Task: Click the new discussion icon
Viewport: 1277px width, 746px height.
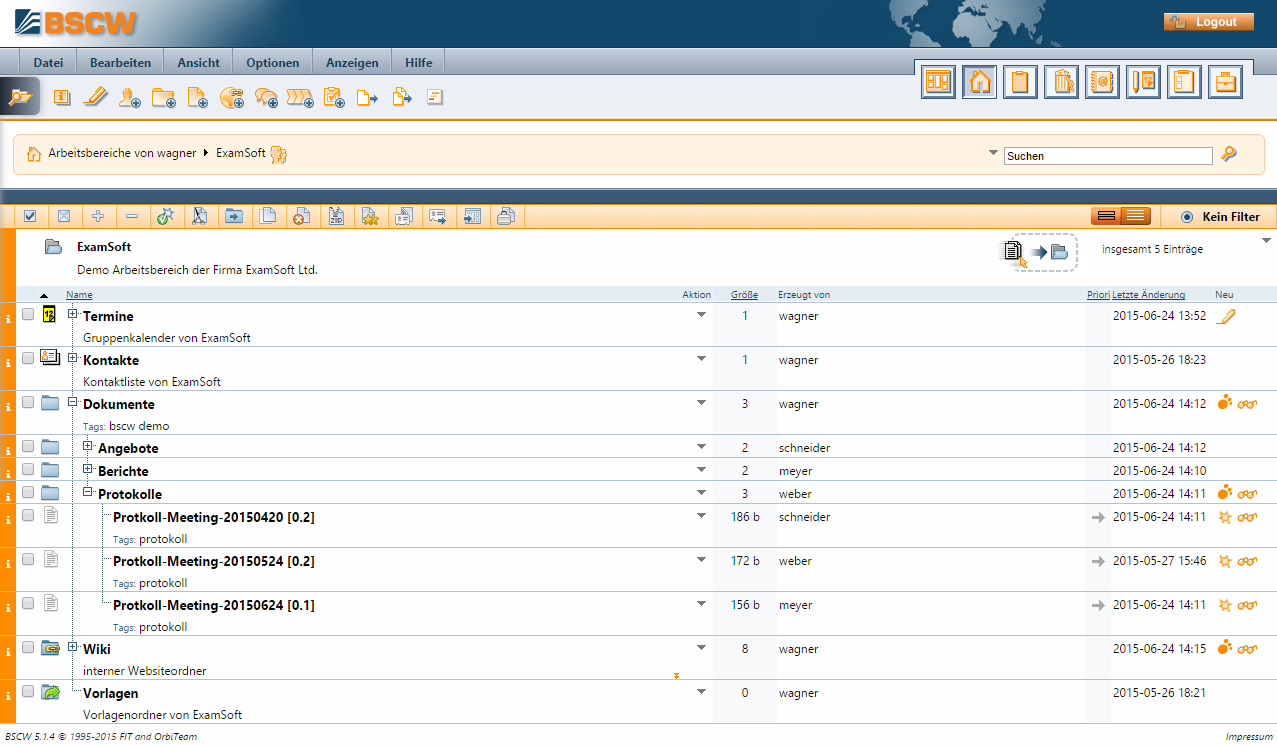Action: pyautogui.click(x=266, y=97)
